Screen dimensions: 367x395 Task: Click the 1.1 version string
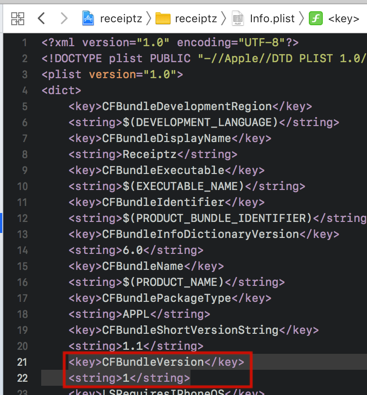pyautogui.click(x=133, y=346)
